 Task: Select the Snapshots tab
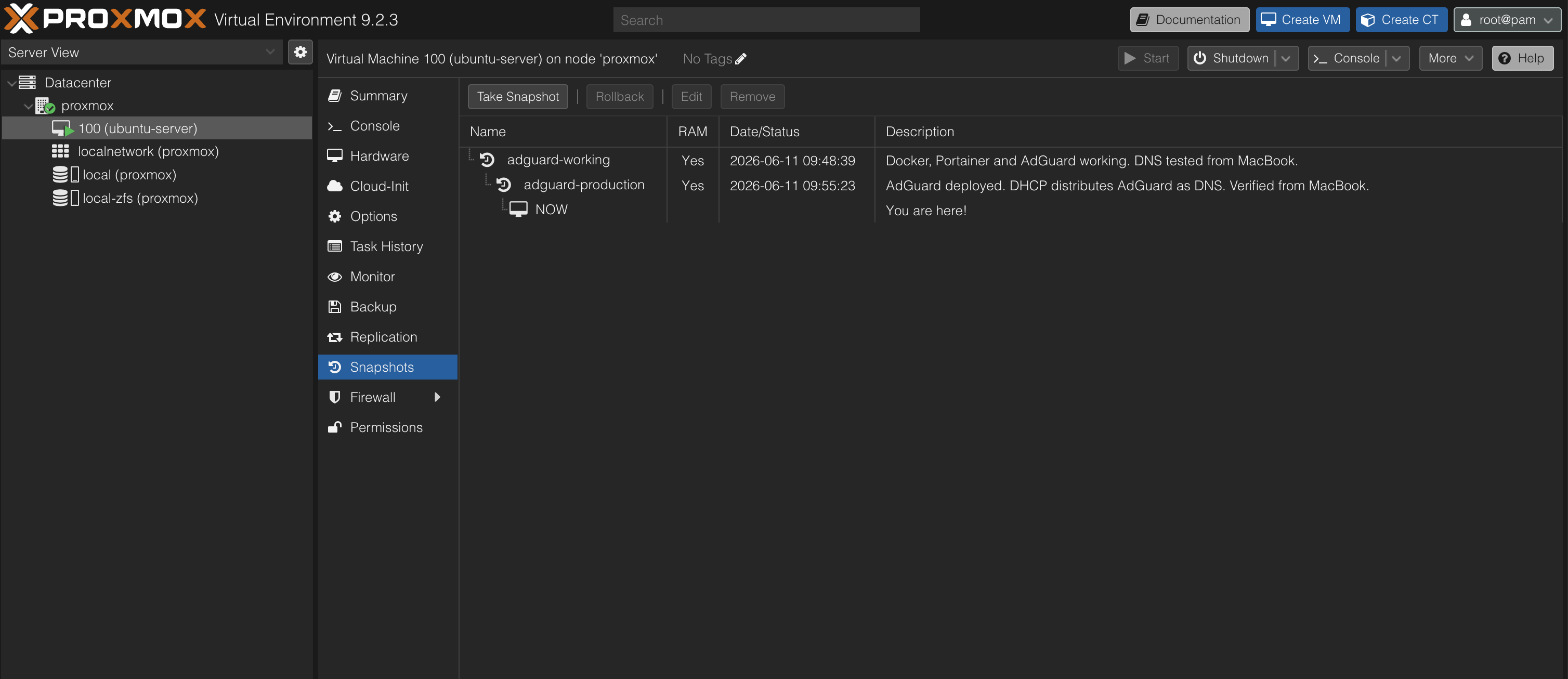point(388,367)
